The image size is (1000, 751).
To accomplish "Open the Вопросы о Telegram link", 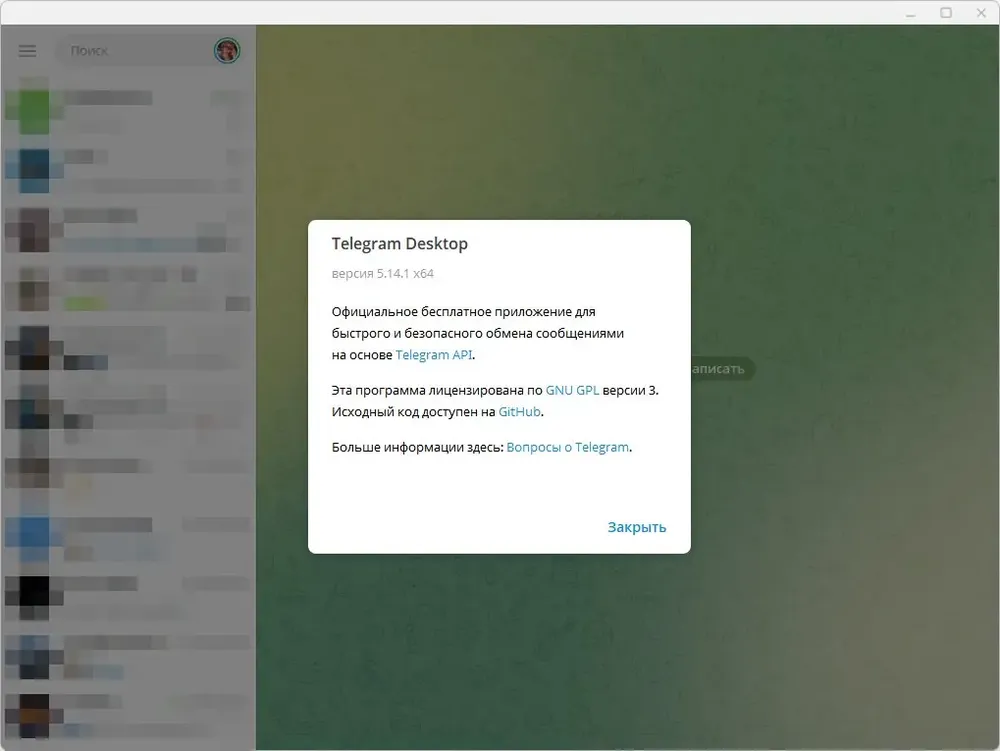I will [568, 448].
